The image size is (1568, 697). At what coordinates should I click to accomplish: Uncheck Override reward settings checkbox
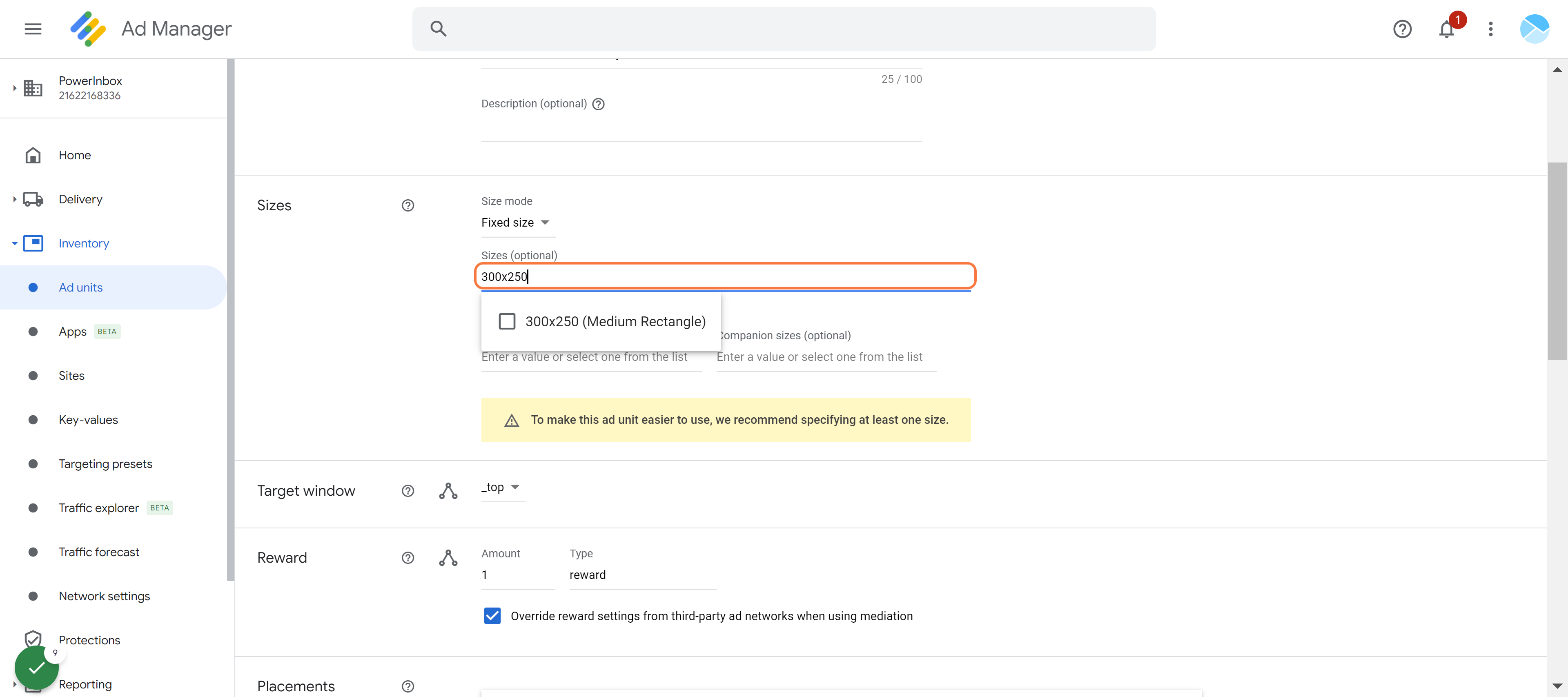[492, 616]
